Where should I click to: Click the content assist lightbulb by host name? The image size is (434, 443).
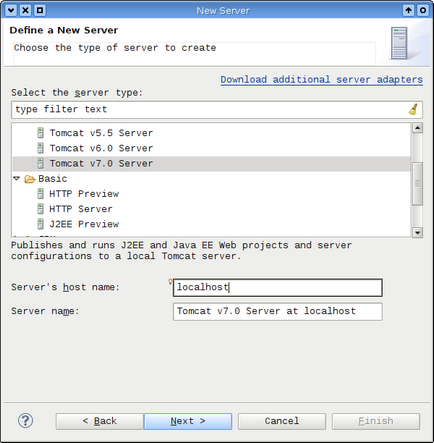click(x=170, y=281)
